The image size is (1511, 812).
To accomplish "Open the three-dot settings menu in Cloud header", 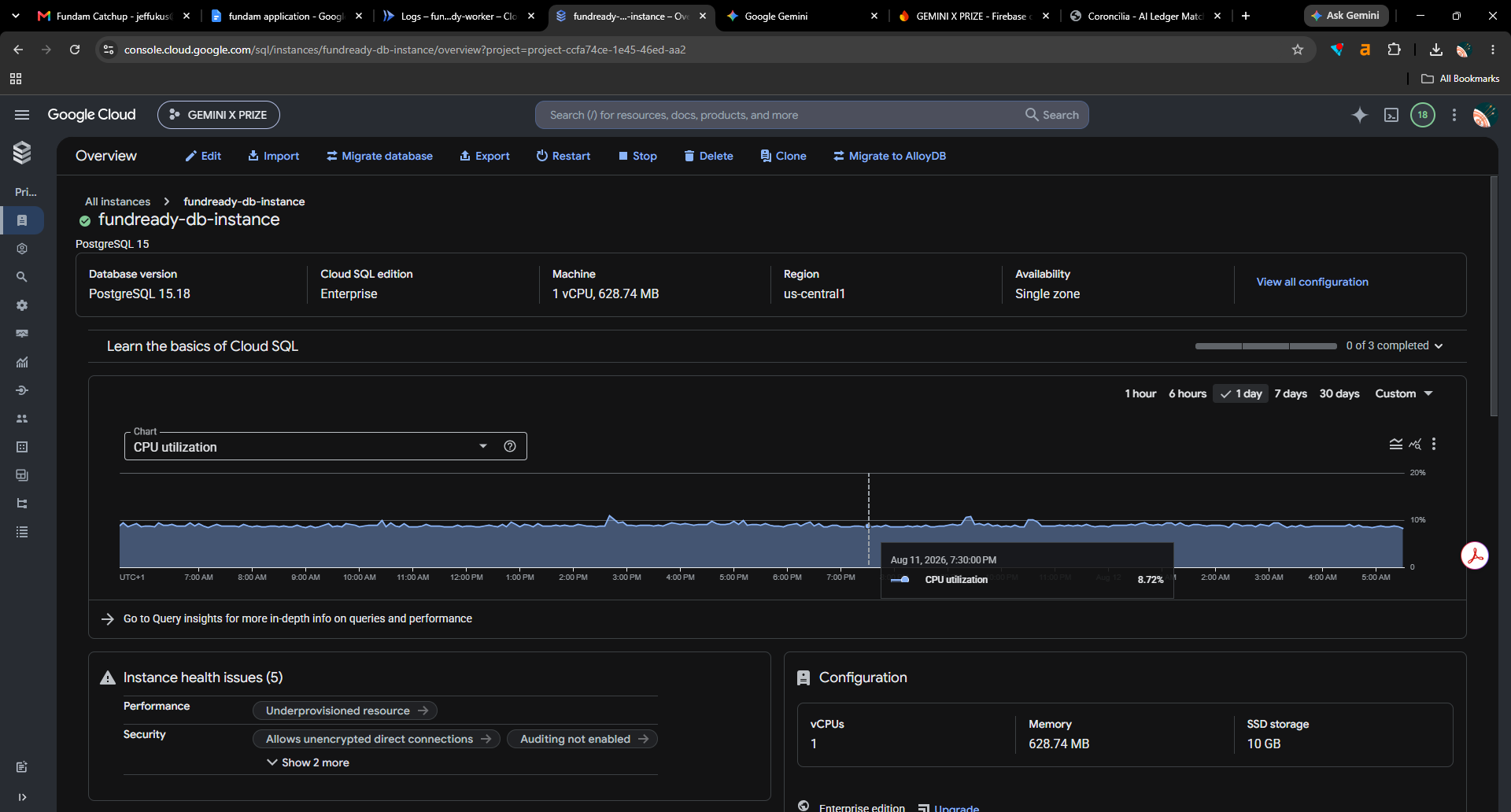I will pos(1454,115).
